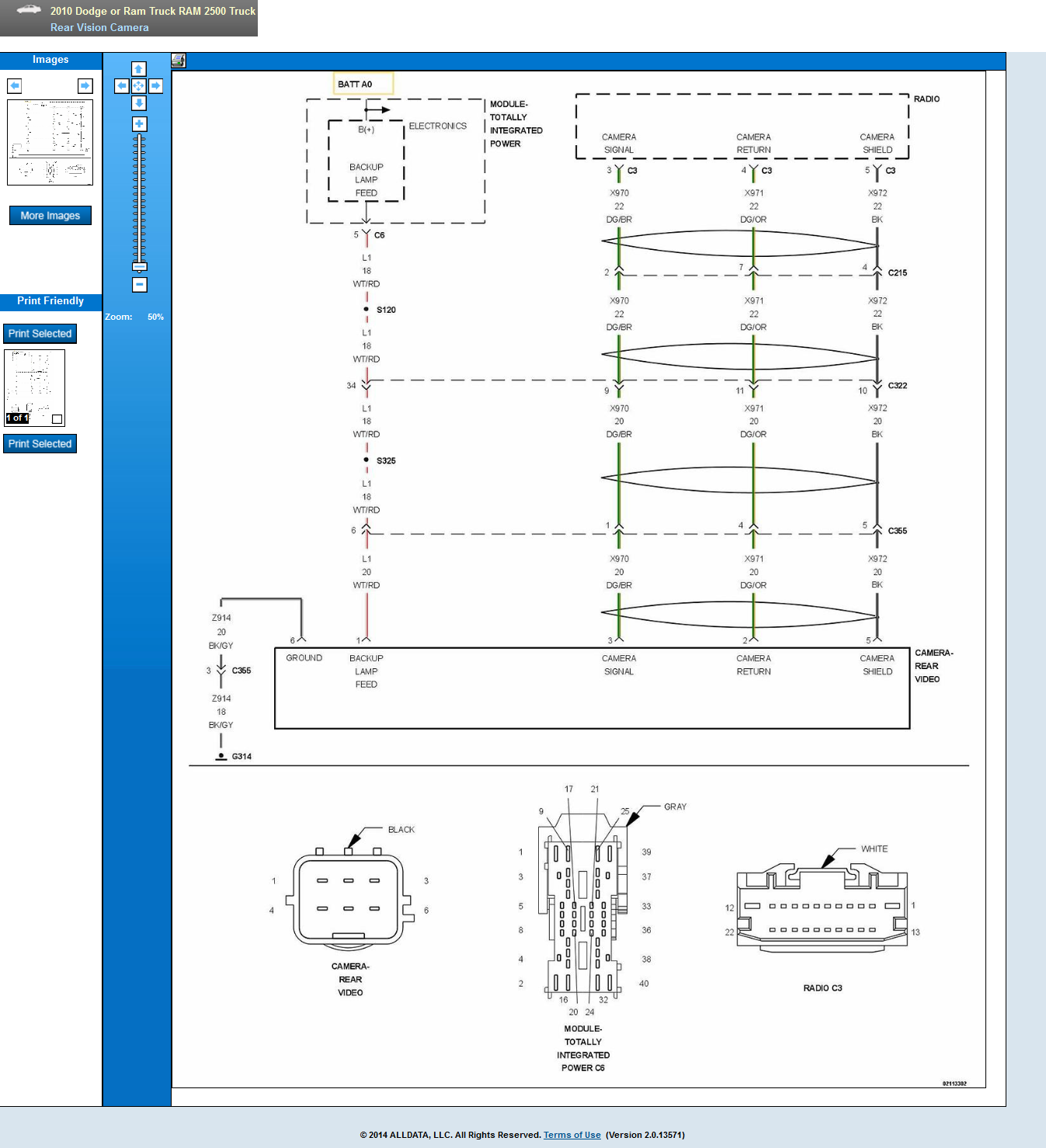The image size is (1046, 1148).
Task: Click the C322 connector label
Action: tap(898, 385)
